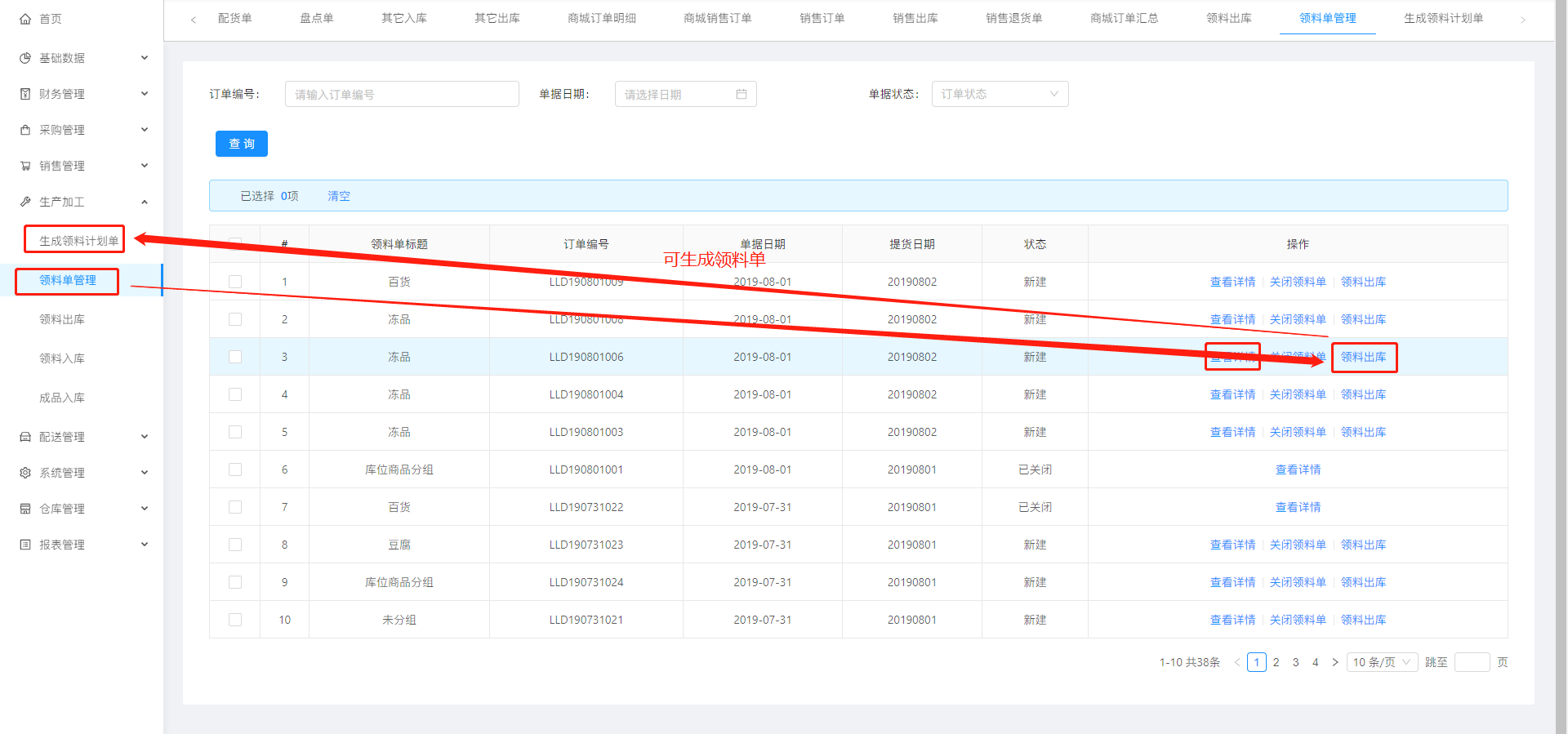Check the checkbox for row 10 未分组

(x=235, y=620)
